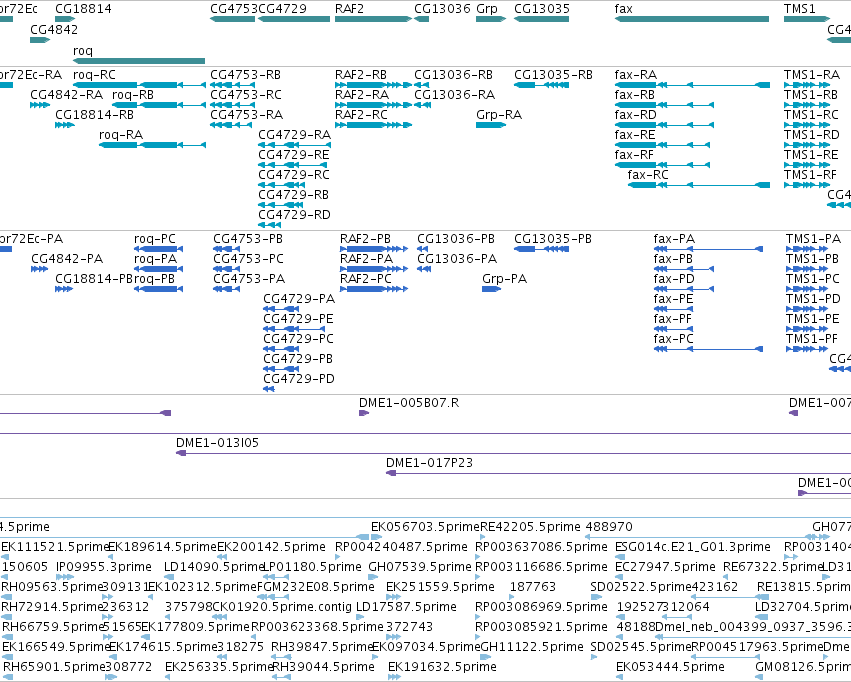Select transcript fax-RA
The image size is (851, 682).
692,85
